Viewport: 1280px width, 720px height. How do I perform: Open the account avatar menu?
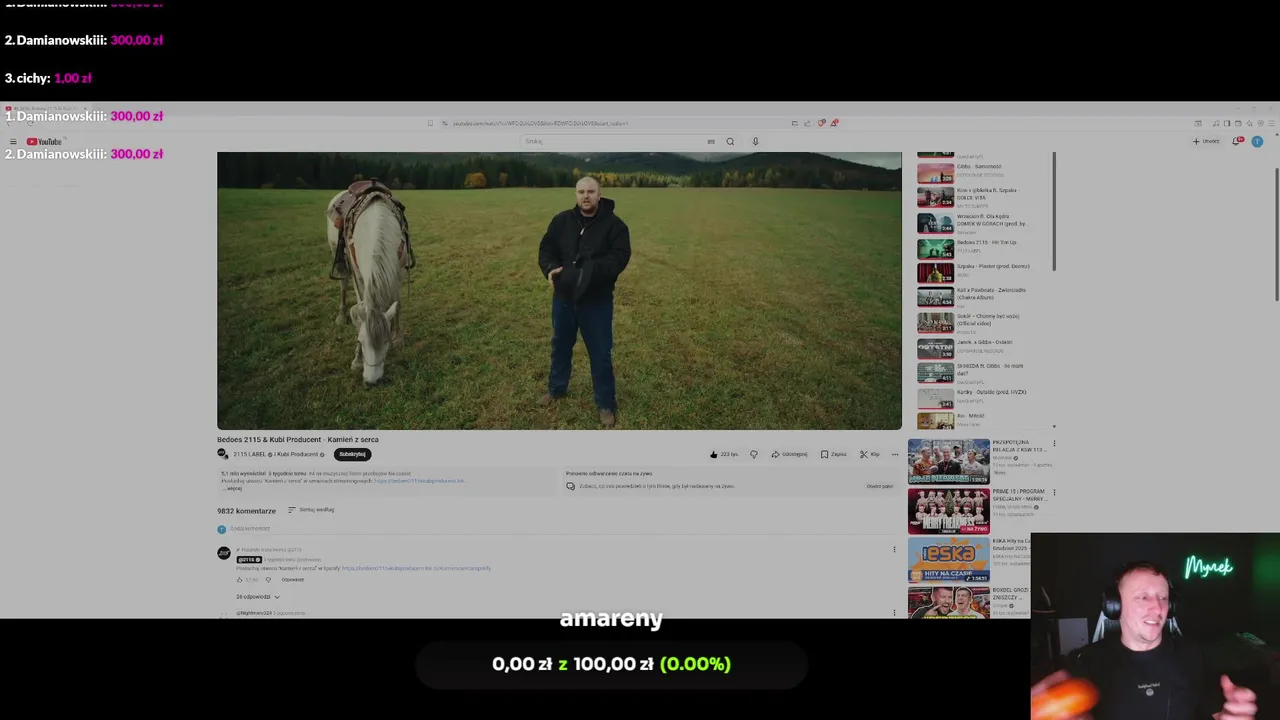click(x=1257, y=142)
